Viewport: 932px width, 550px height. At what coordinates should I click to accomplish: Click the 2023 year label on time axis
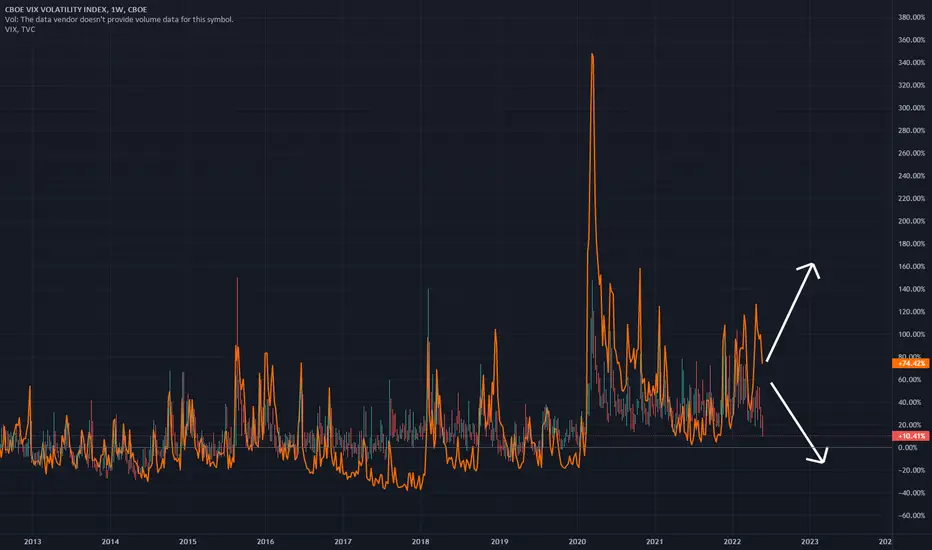coord(810,542)
